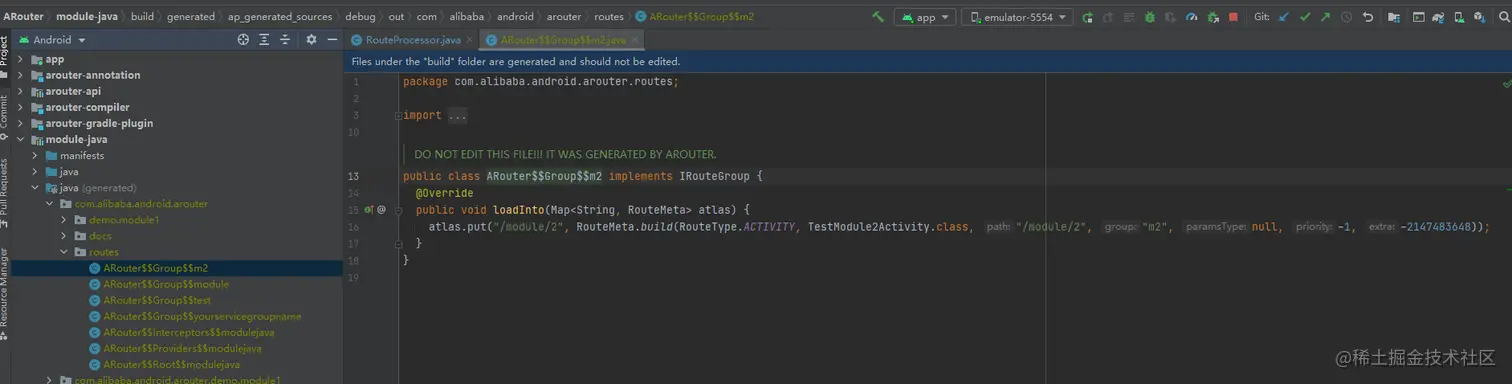This screenshot has width=1512, height=384.
Task: Open the app run configuration dropdown
Action: [925, 17]
